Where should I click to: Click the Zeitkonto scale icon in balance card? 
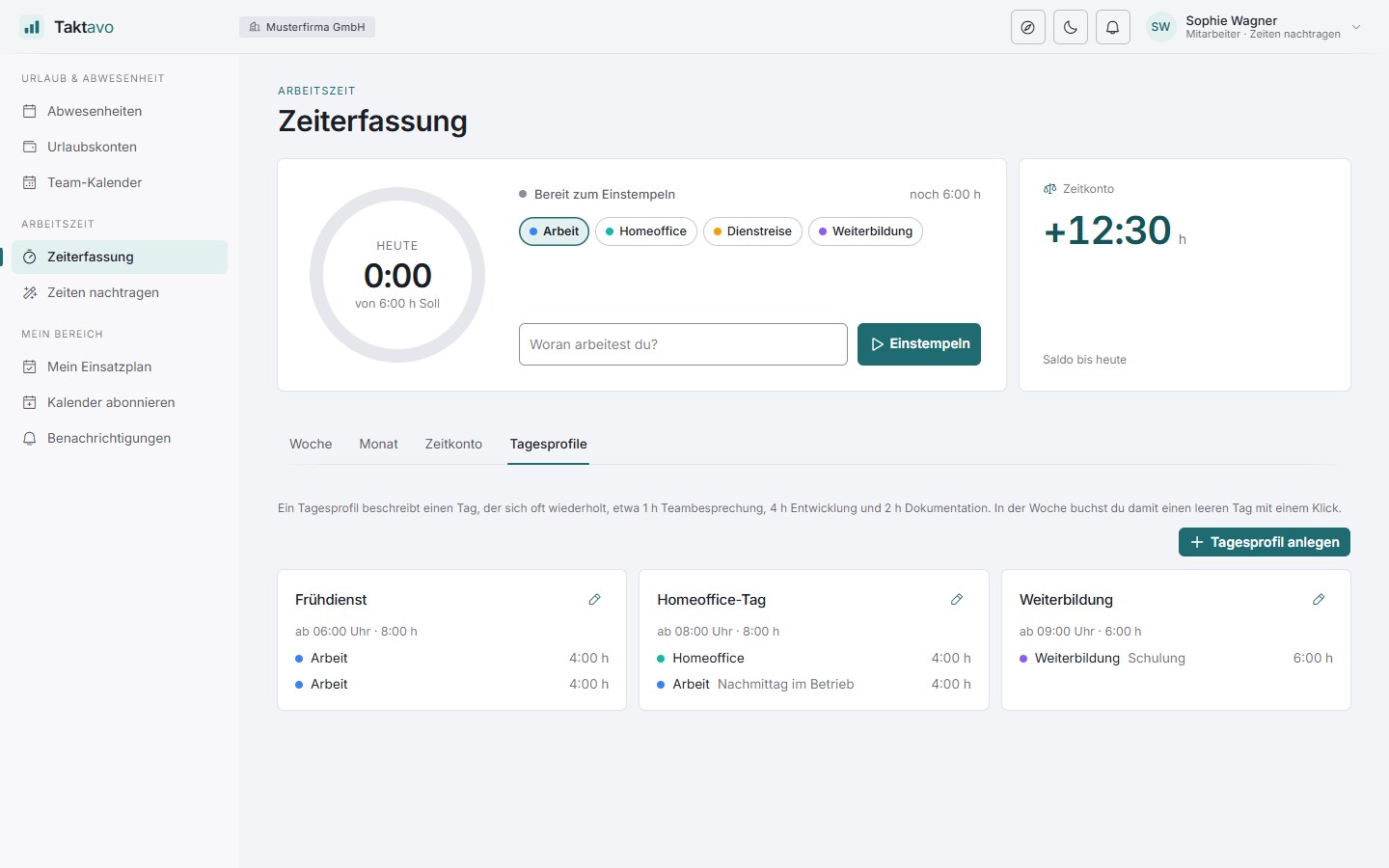tap(1050, 189)
